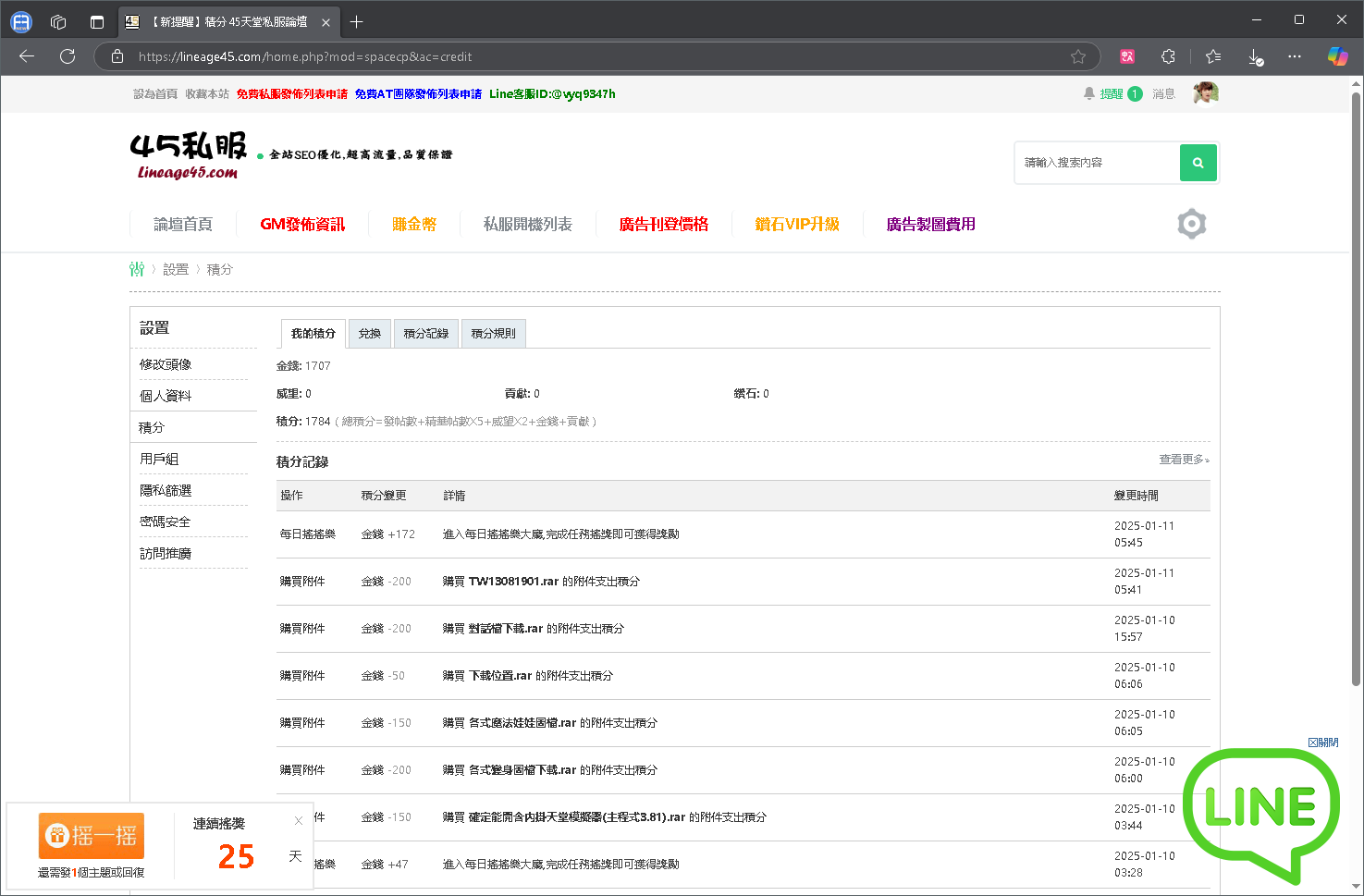Open 個人資料 in settings sidebar
The height and width of the screenshot is (896, 1364).
point(166,396)
